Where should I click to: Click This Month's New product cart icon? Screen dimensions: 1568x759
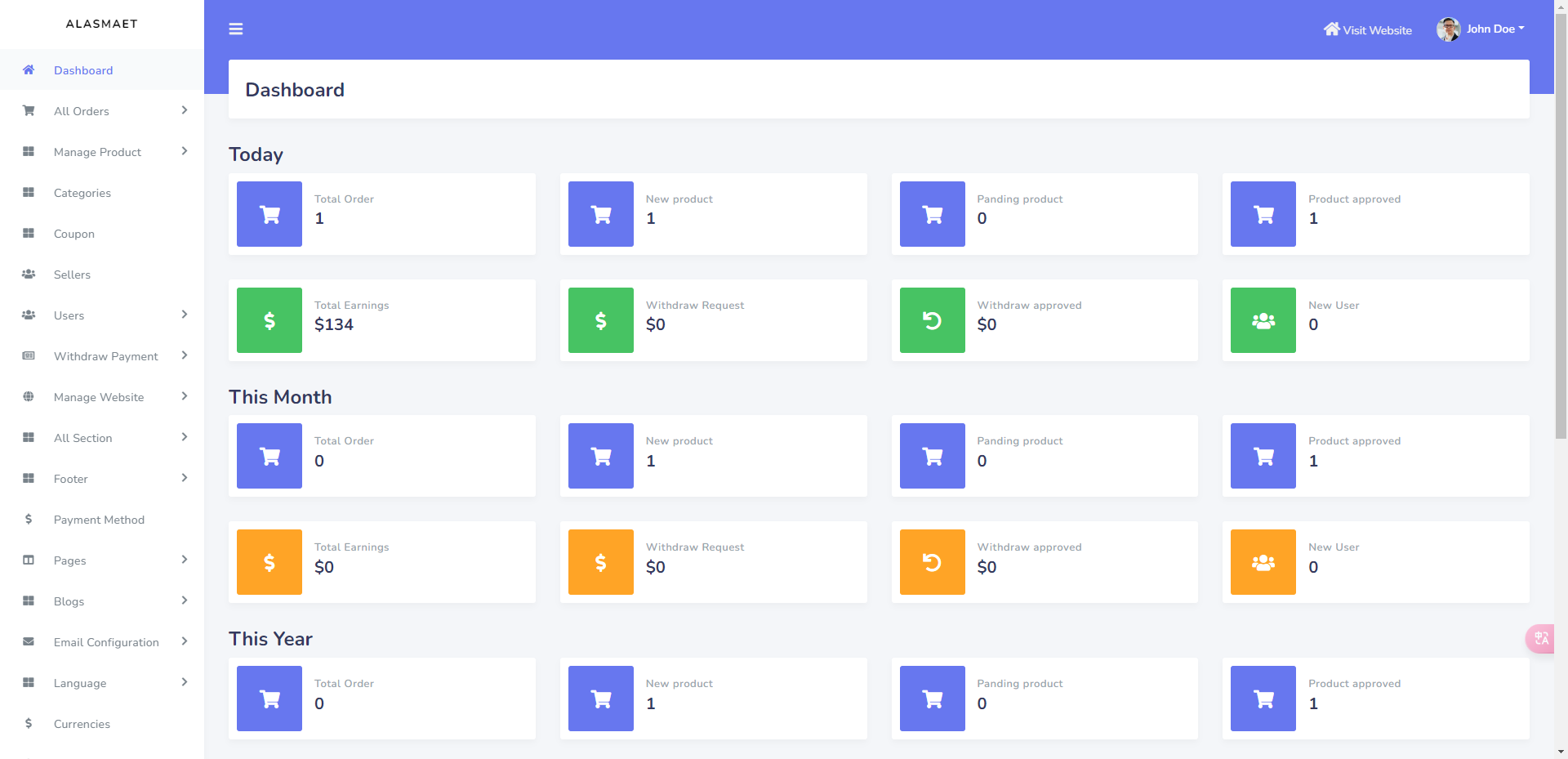(601, 456)
